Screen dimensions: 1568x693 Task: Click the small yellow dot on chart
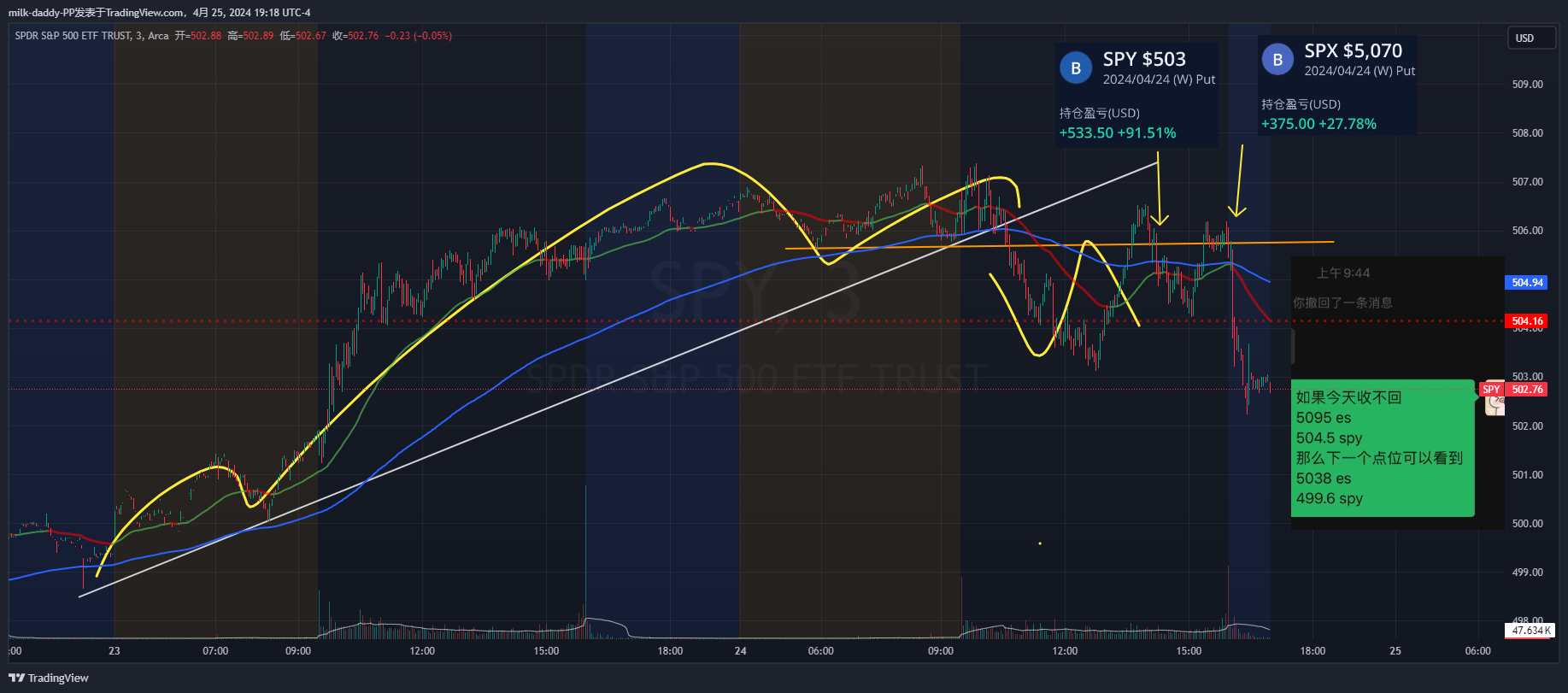coord(1040,543)
